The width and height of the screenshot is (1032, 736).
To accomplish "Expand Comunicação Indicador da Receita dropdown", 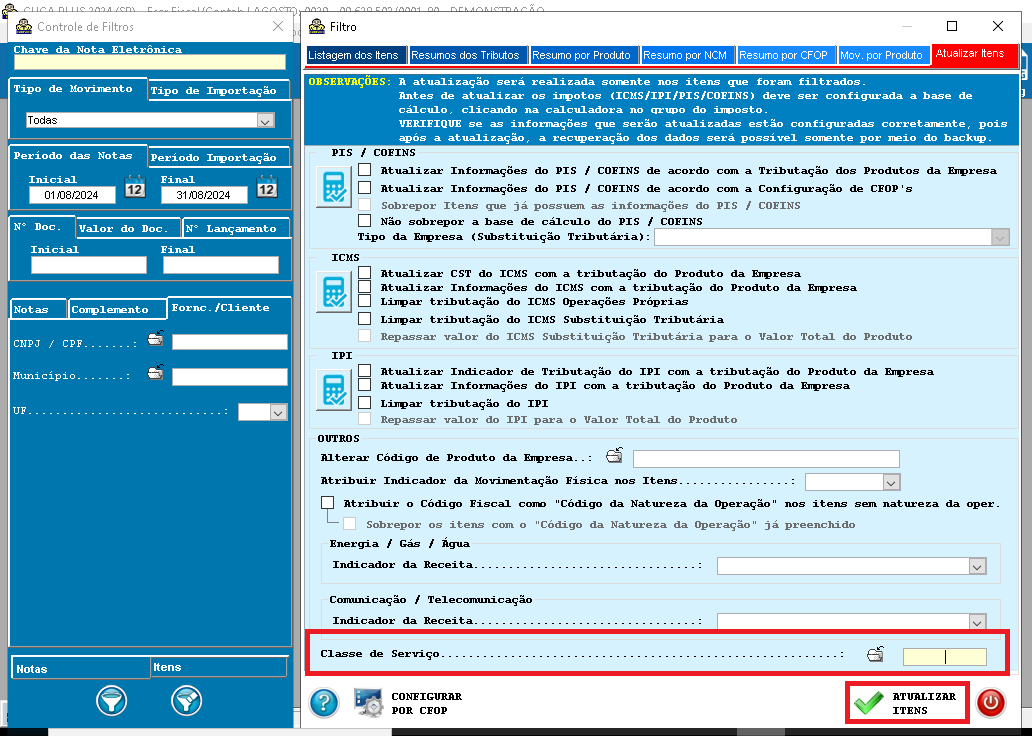I will [x=977, y=621].
